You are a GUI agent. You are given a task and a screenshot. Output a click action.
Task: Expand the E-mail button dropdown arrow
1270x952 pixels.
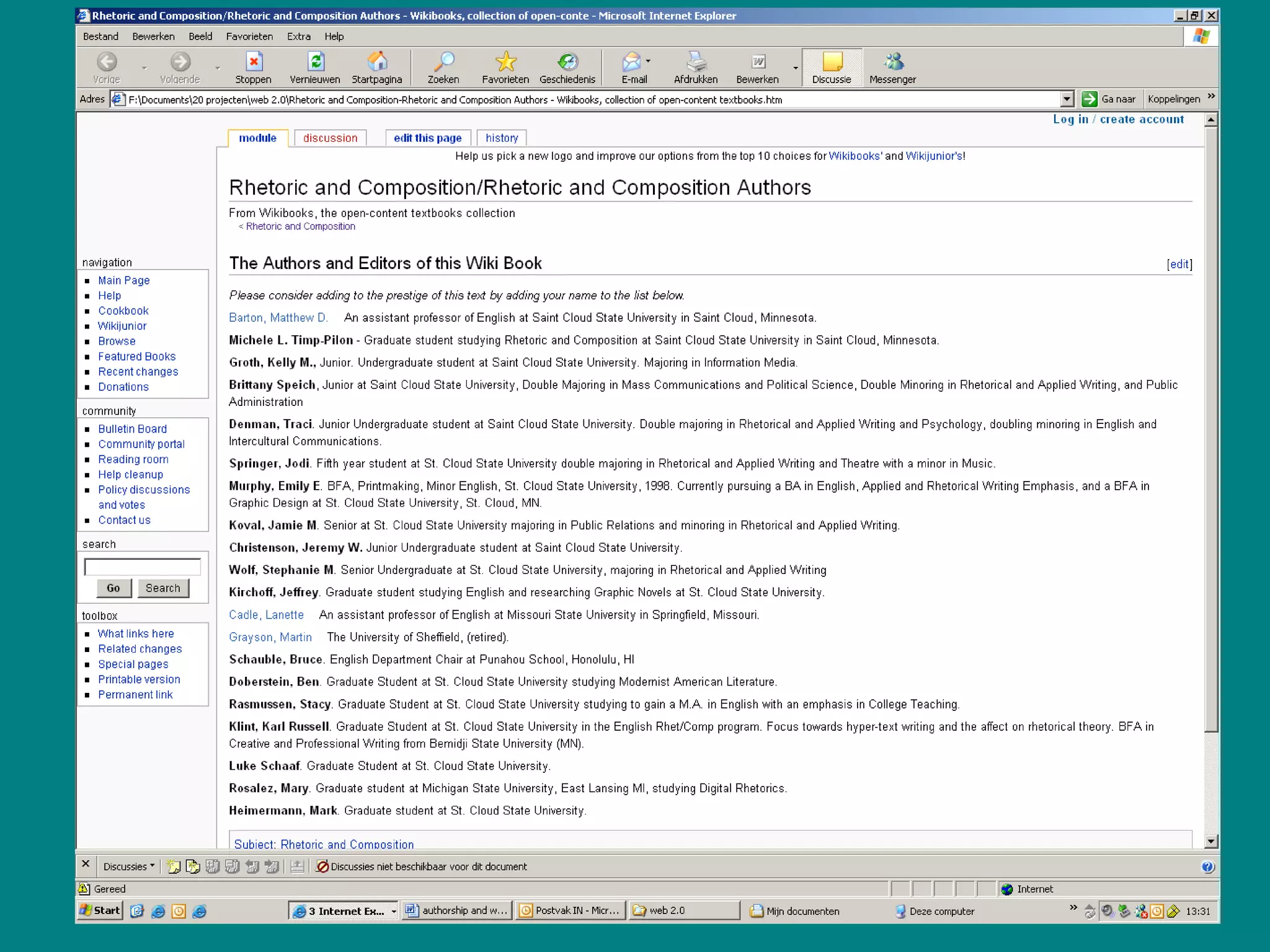point(648,61)
